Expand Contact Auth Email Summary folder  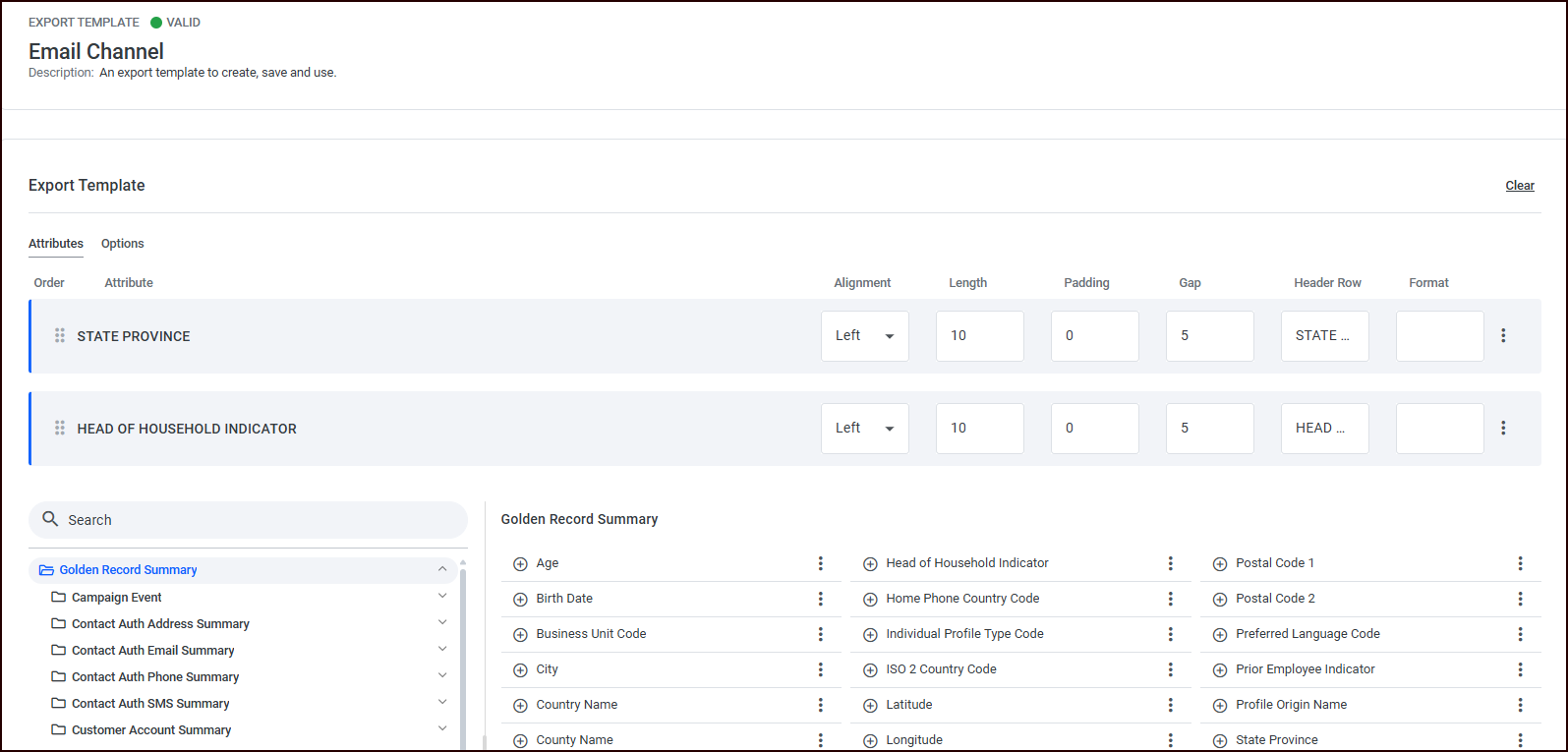pos(442,650)
